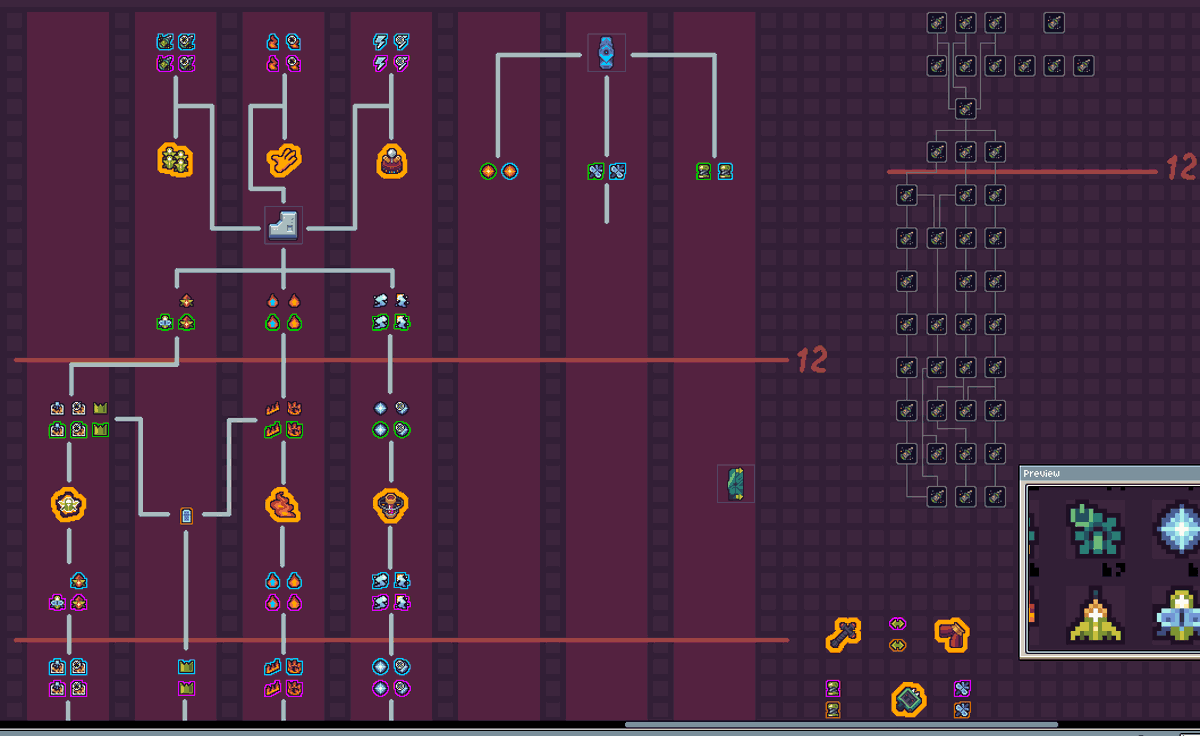Select the triple hatchlings node at top left
Screen dimensions: 1200x736
click(x=175, y=160)
